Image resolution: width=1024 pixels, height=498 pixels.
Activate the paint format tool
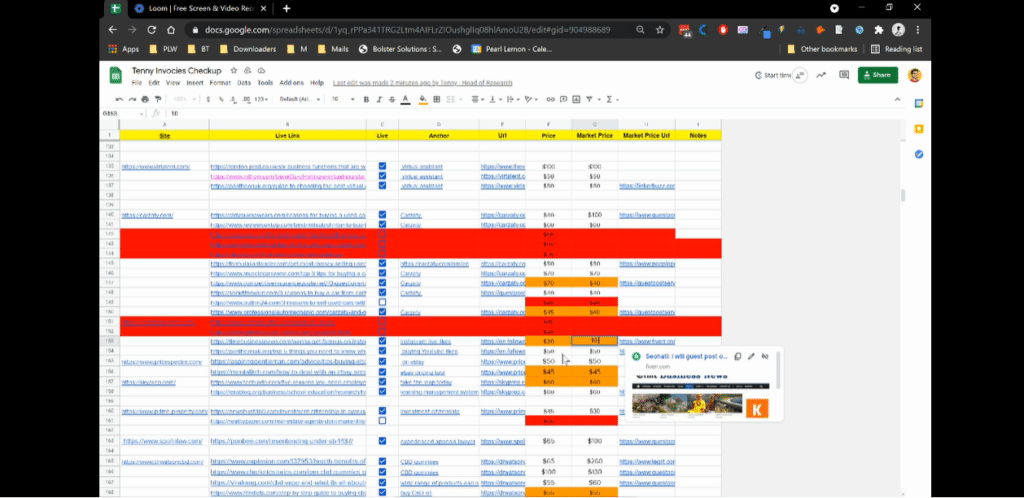click(157, 99)
